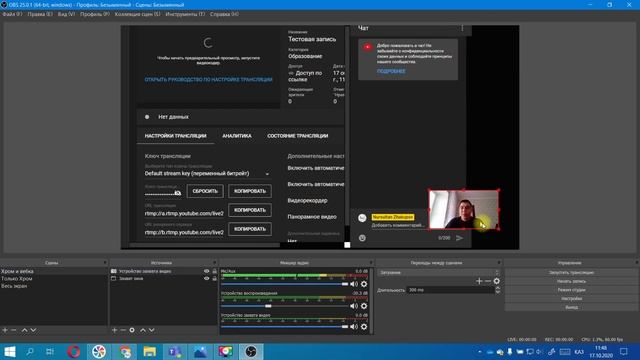Select Захват окна in sources list
This screenshot has height=360, width=640.
pyautogui.click(x=131, y=278)
